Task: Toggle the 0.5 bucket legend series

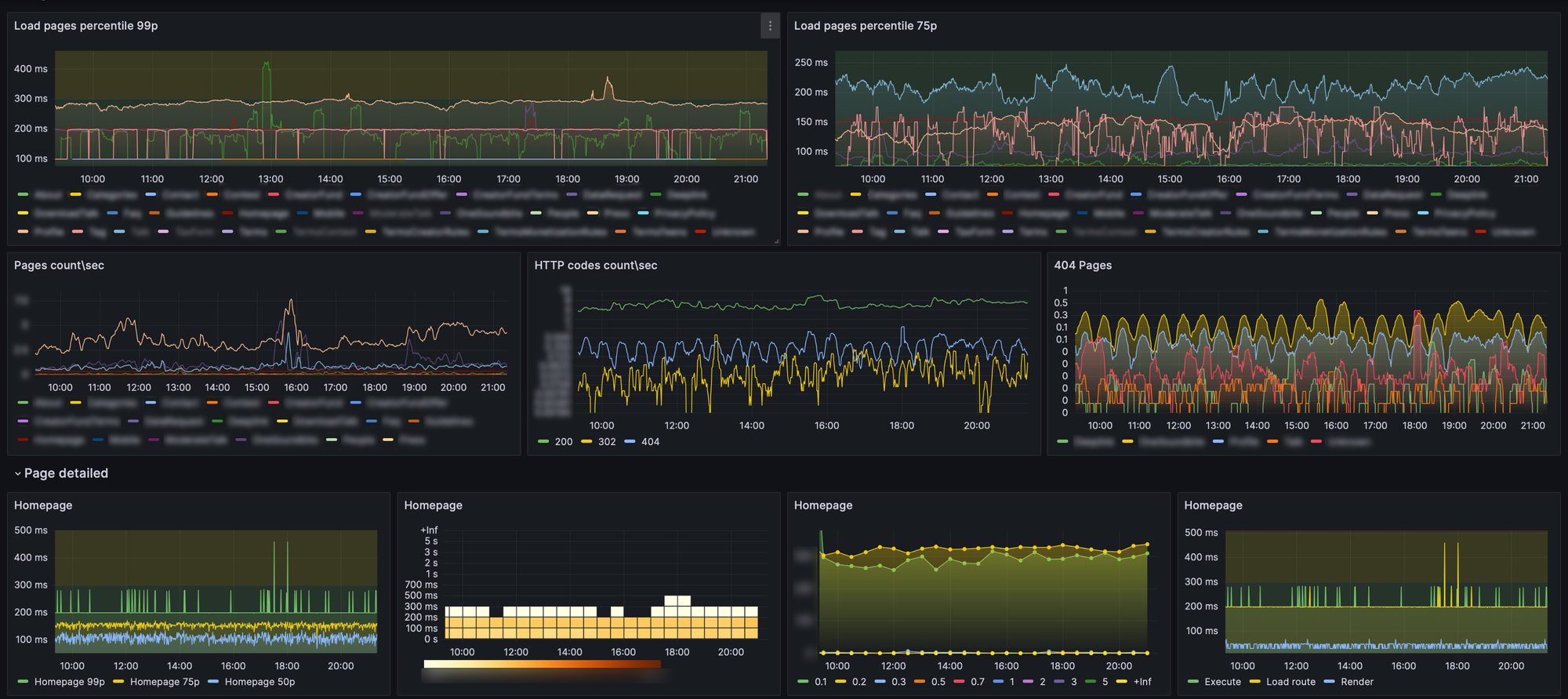Action: point(938,682)
